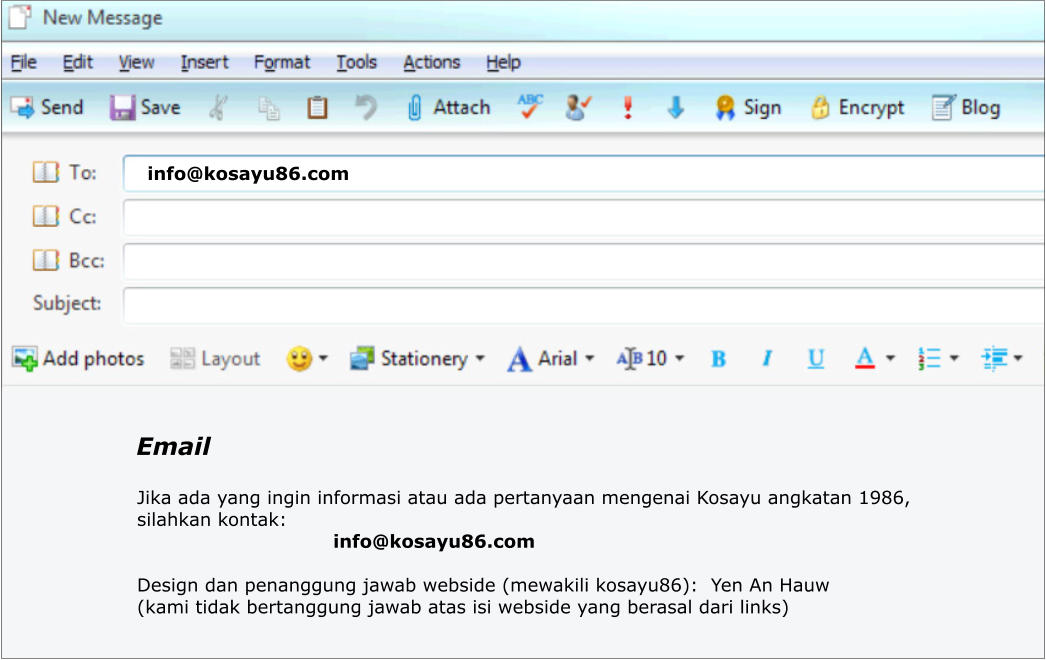Attach a file with paperclip button
1046x660 pixels.
pos(448,107)
